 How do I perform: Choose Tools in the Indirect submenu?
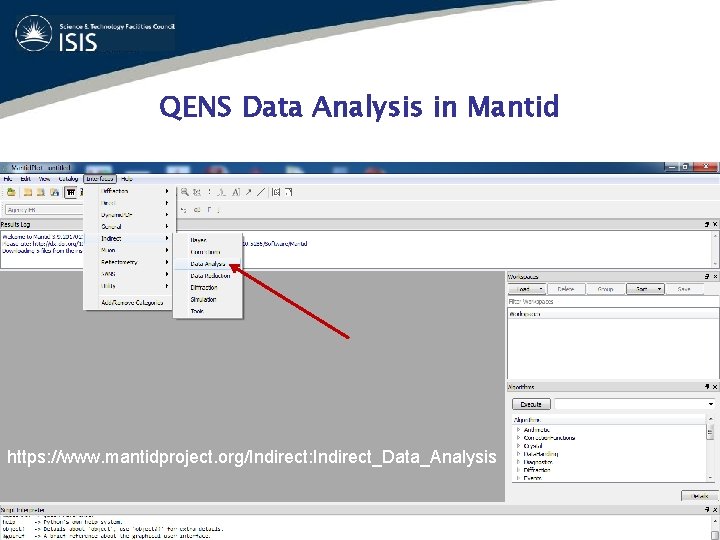[208, 311]
